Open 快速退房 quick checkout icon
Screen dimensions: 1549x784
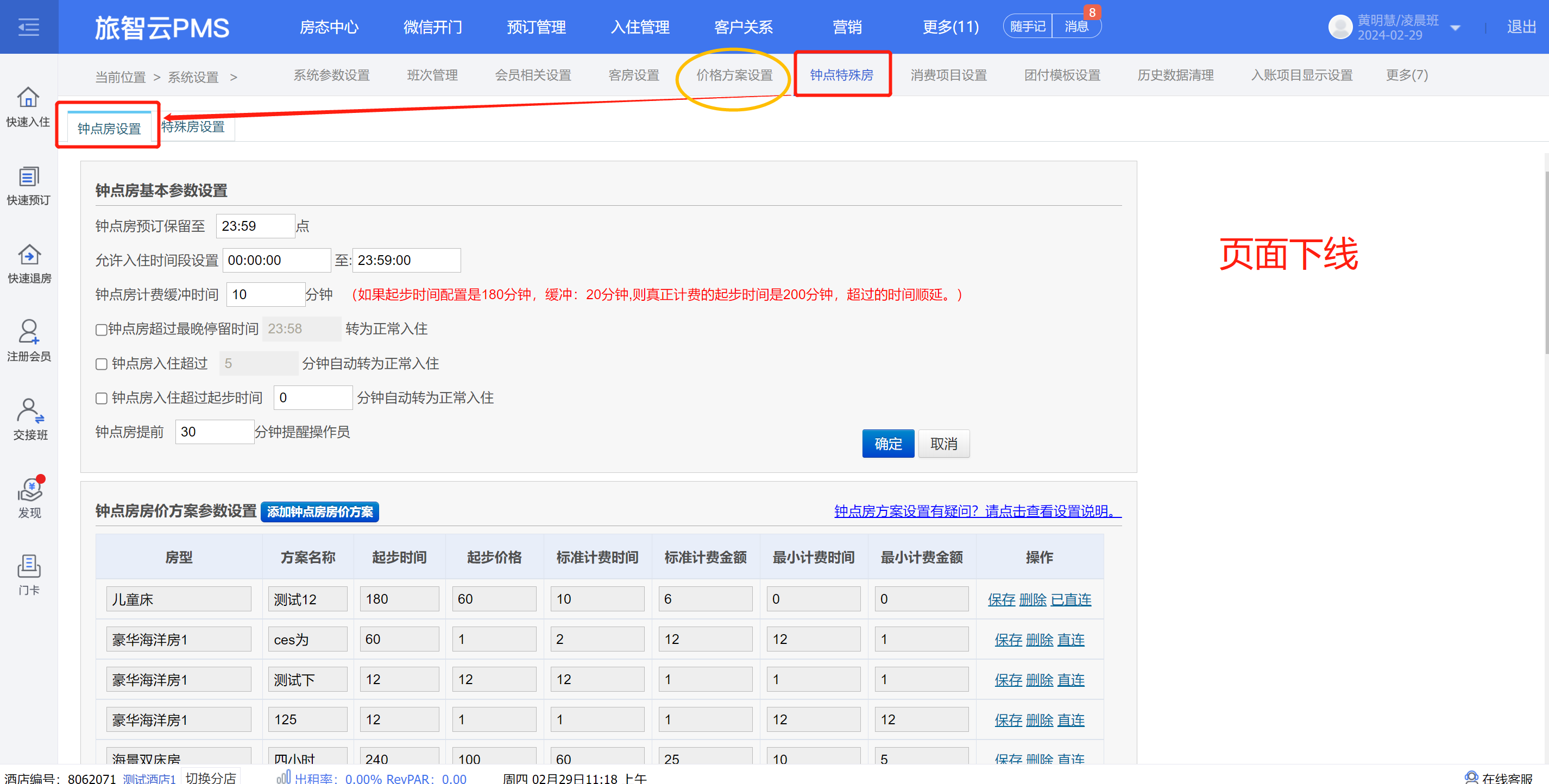(28, 264)
